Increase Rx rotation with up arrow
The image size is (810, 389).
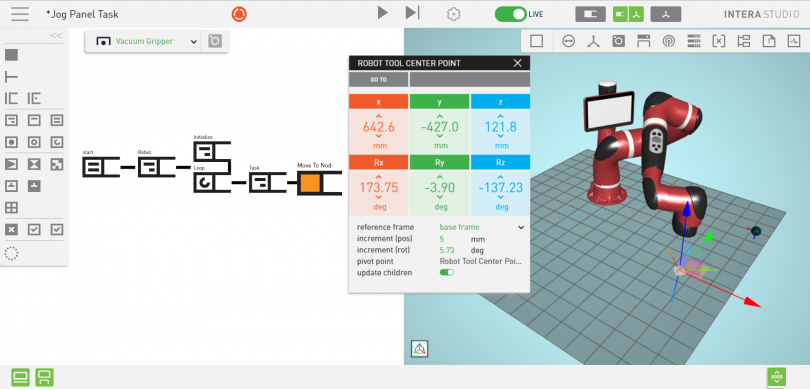(379, 178)
